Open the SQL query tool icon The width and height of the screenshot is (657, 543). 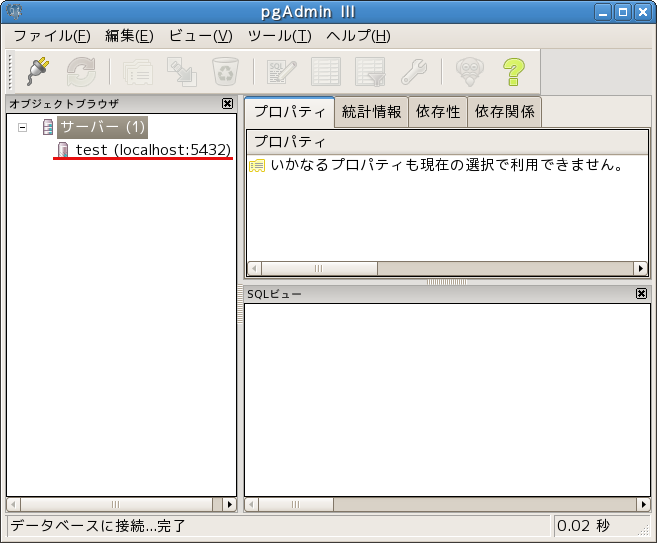(x=282, y=72)
